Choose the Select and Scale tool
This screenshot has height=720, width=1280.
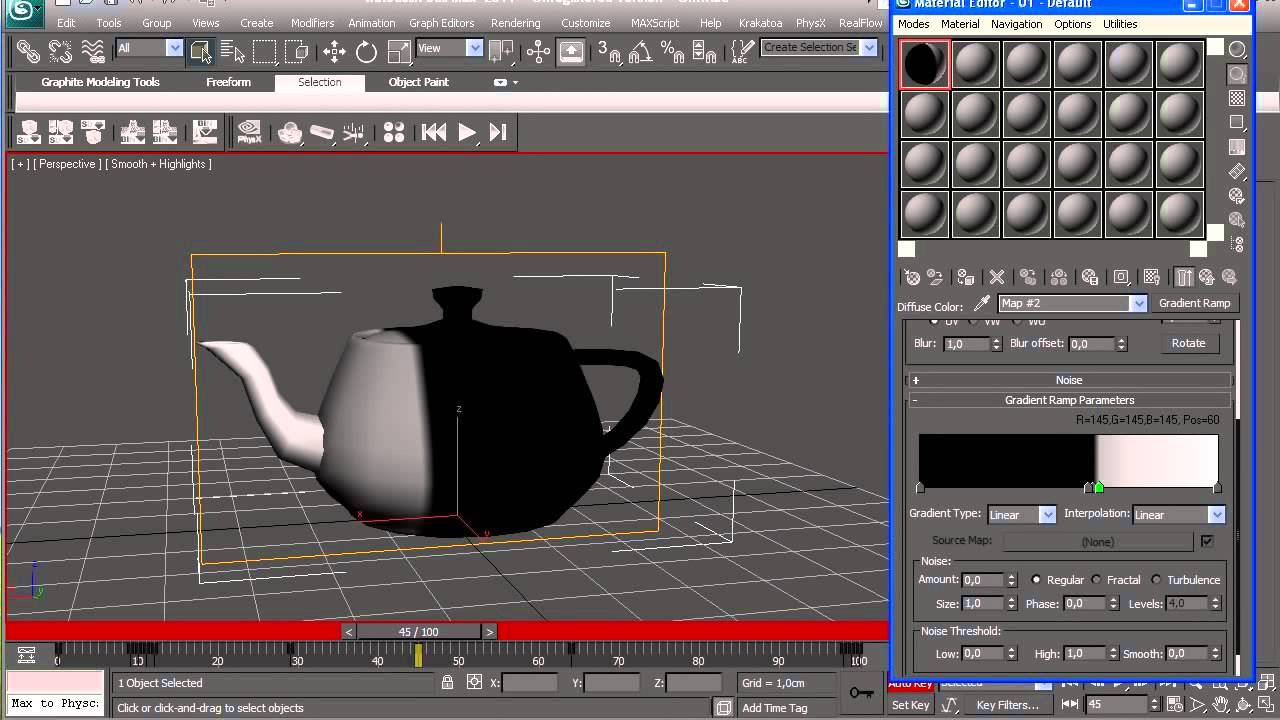tap(398, 51)
